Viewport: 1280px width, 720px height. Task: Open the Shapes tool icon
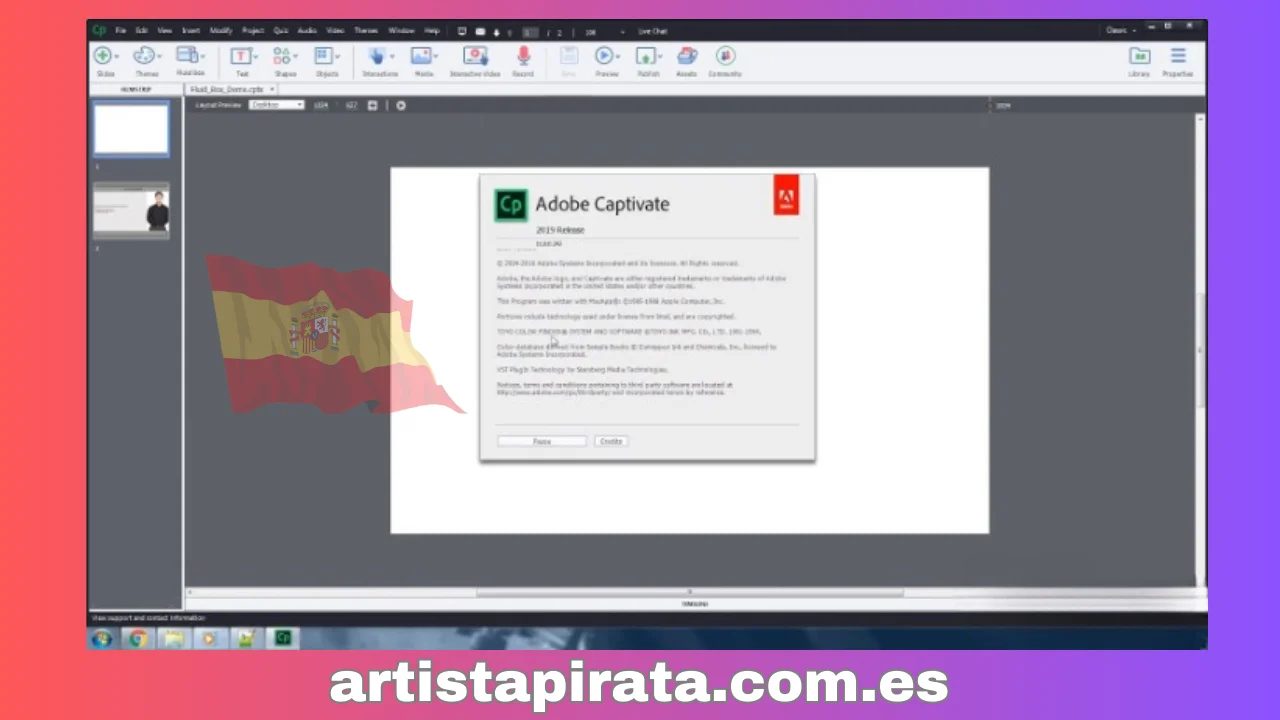coord(282,56)
